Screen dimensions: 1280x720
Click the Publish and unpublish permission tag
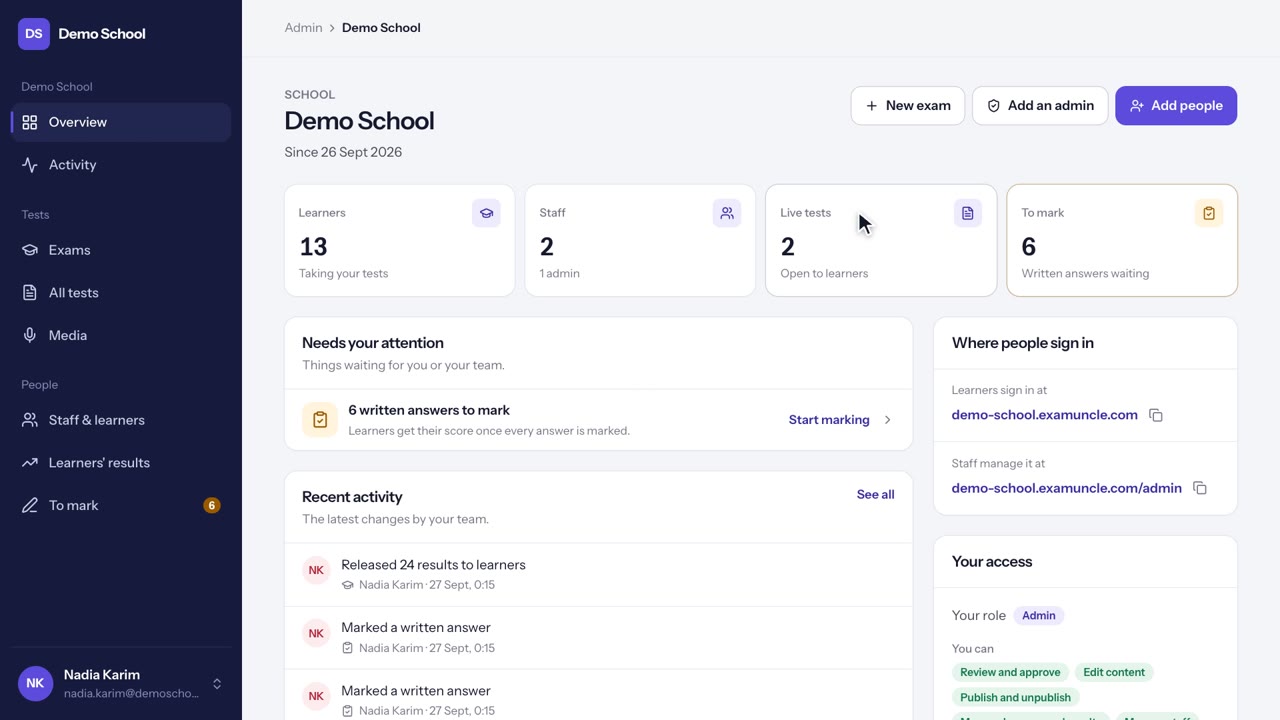[x=1016, y=698]
